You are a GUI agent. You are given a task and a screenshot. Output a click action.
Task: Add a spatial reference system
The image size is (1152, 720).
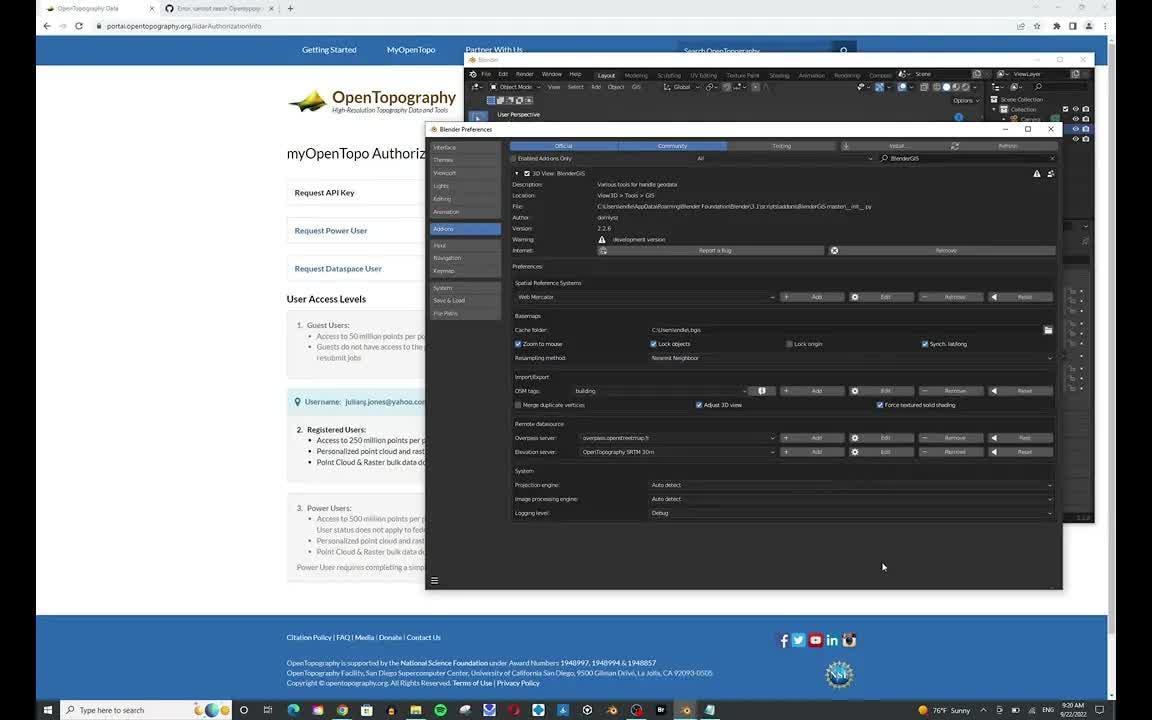tap(812, 297)
